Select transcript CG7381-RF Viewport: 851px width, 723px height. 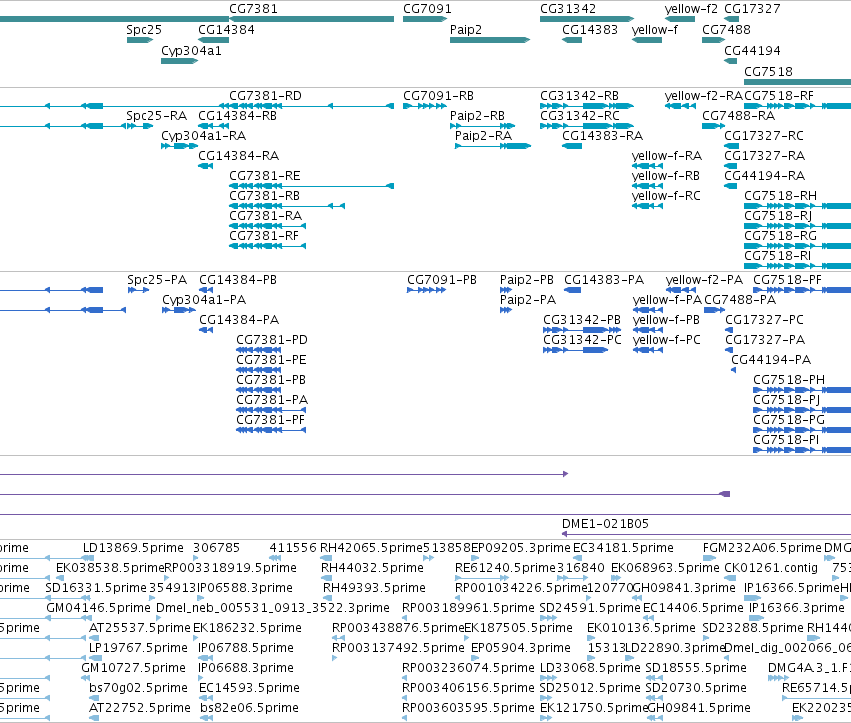pyautogui.click(x=268, y=246)
